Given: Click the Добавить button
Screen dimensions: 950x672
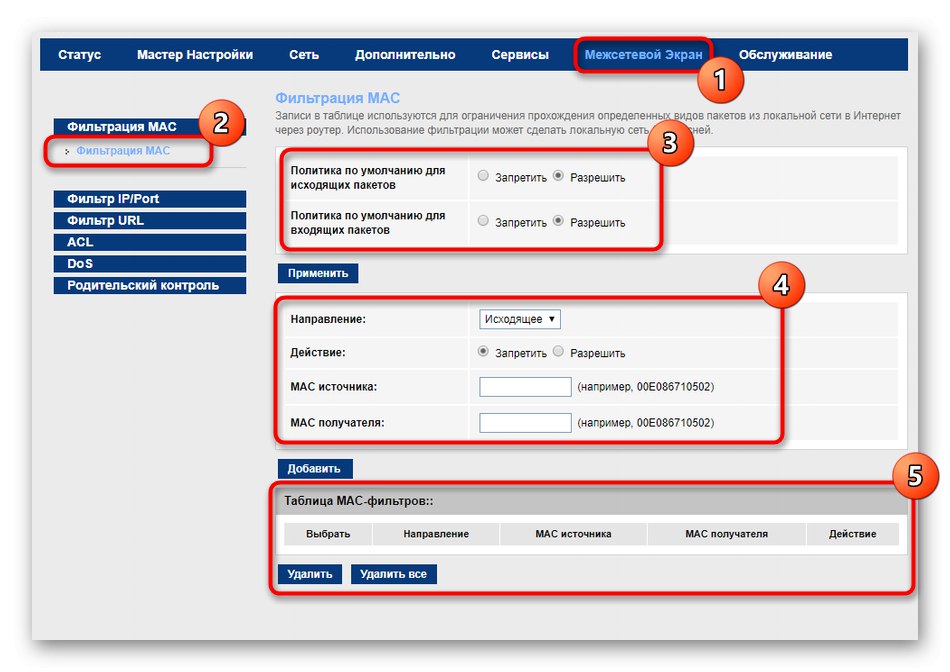Looking at the screenshot, I should (x=314, y=468).
